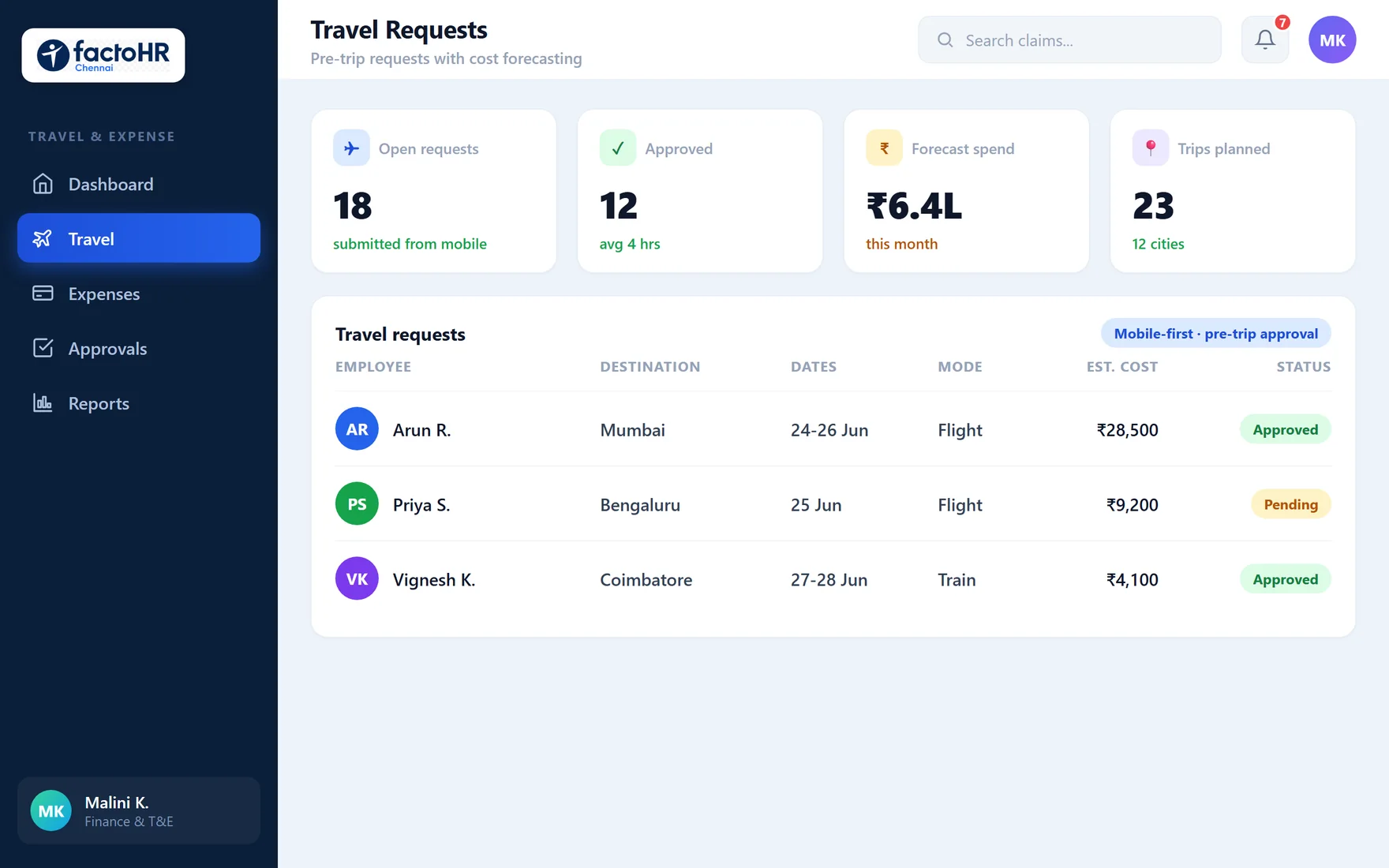Viewport: 1389px width, 868px height.
Task: Click the red notification count badge
Action: pos(1282,22)
